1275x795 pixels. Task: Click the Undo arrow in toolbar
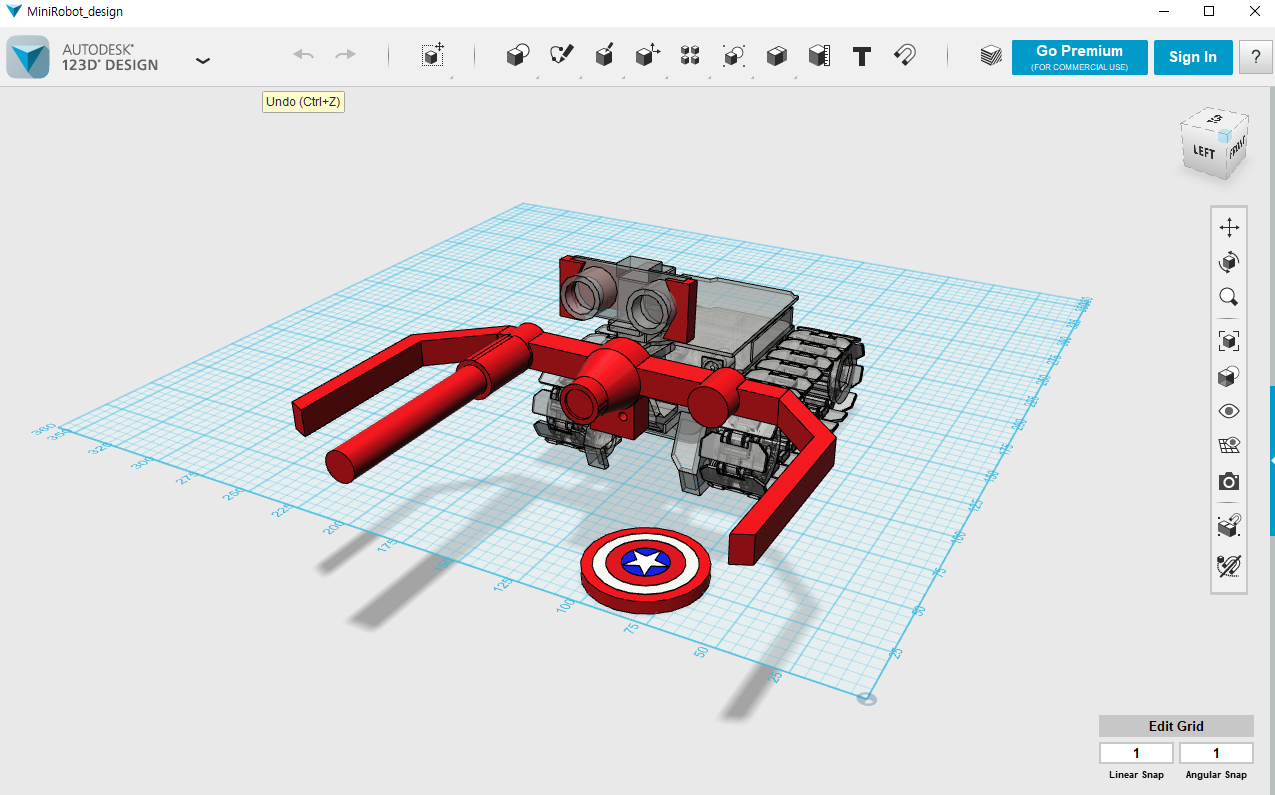[x=304, y=54]
